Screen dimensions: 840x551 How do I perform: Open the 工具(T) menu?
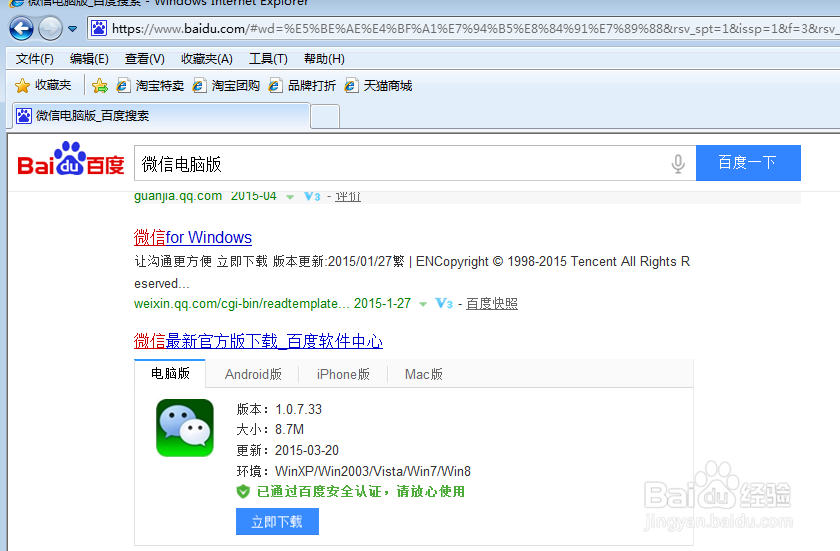268,59
